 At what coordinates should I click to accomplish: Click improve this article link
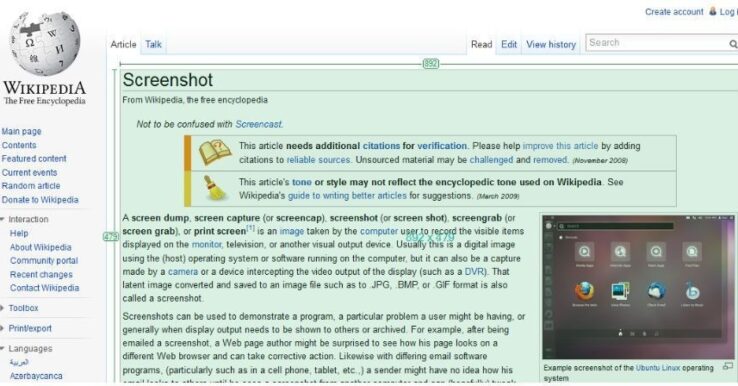click(x=560, y=146)
